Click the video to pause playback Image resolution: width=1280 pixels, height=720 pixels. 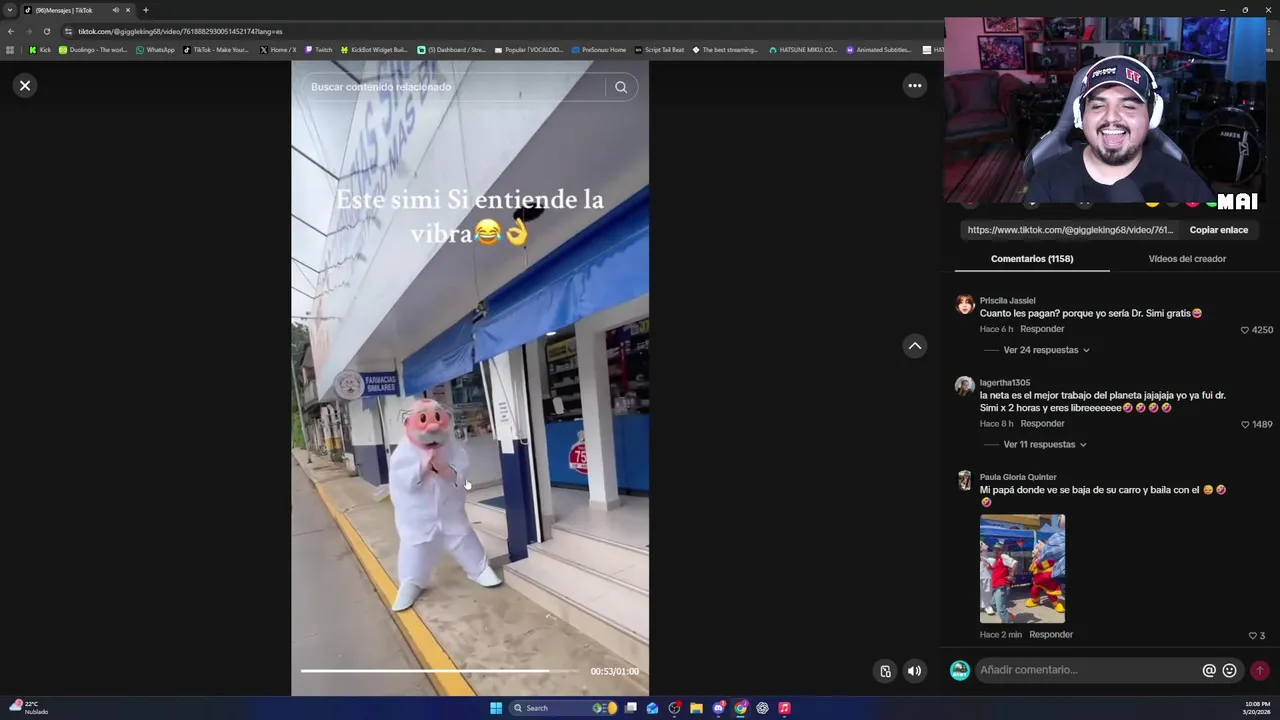(470, 380)
